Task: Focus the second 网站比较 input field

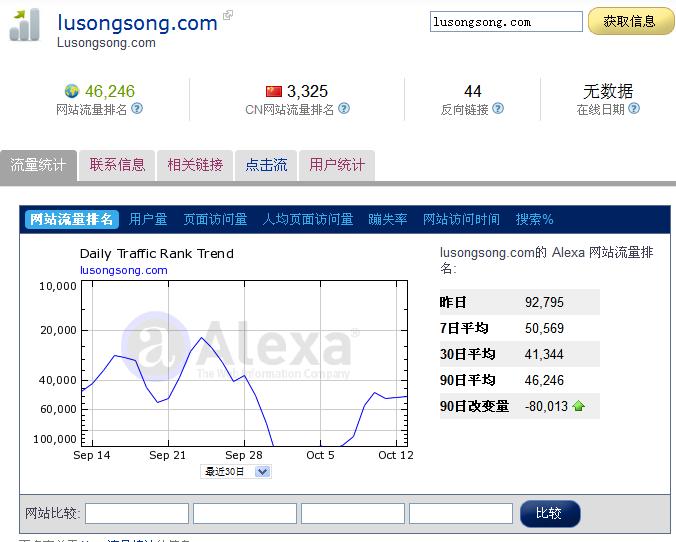Action: (x=245, y=514)
